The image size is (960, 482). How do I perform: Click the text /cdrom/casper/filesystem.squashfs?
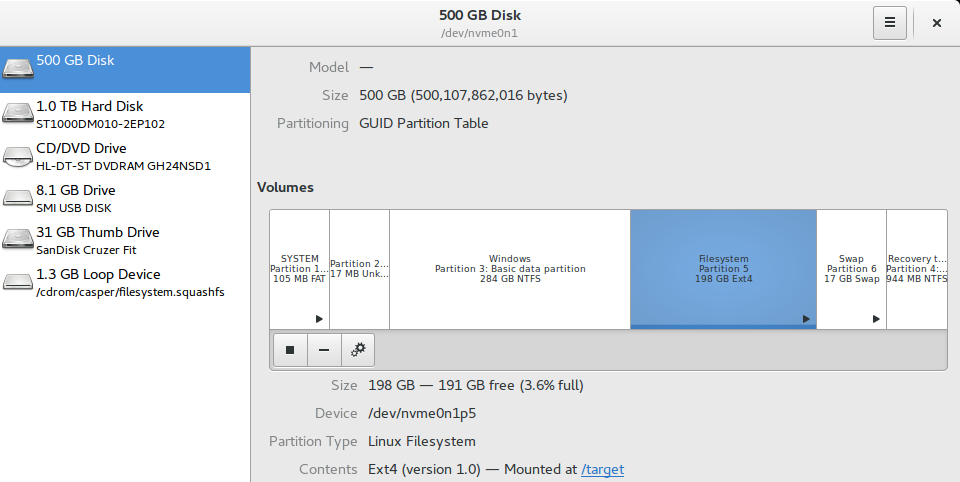pos(130,292)
